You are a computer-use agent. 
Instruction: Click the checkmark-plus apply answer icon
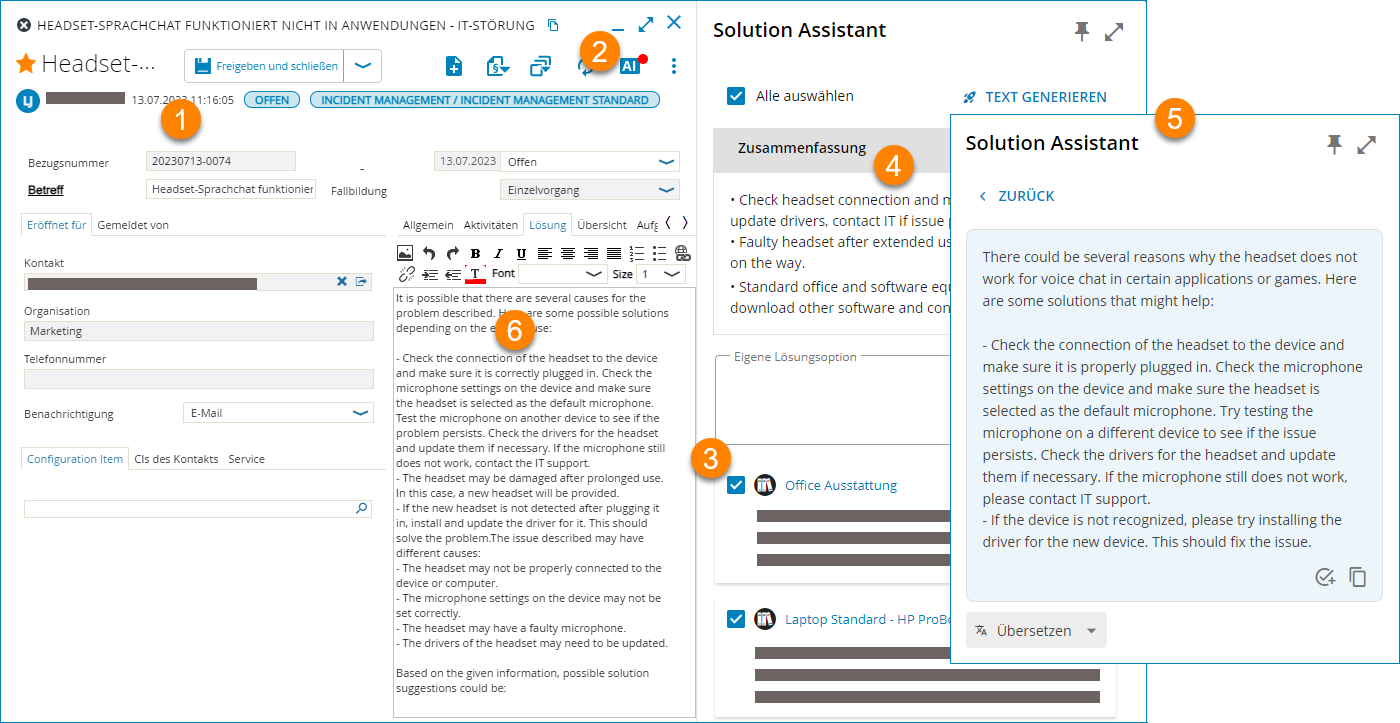click(x=1325, y=577)
